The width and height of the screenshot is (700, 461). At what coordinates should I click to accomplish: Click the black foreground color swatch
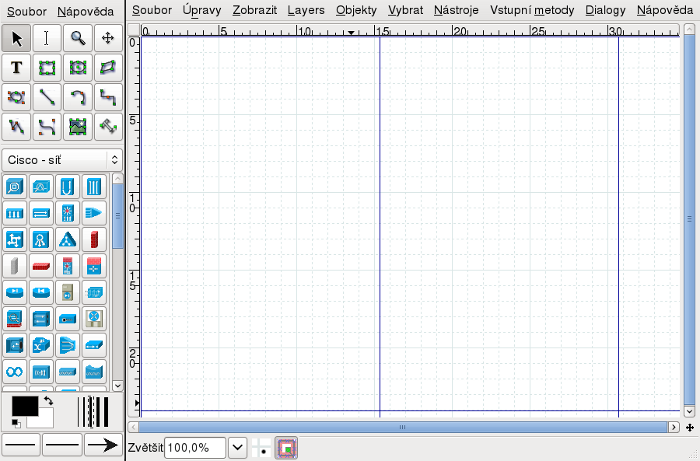(23, 405)
